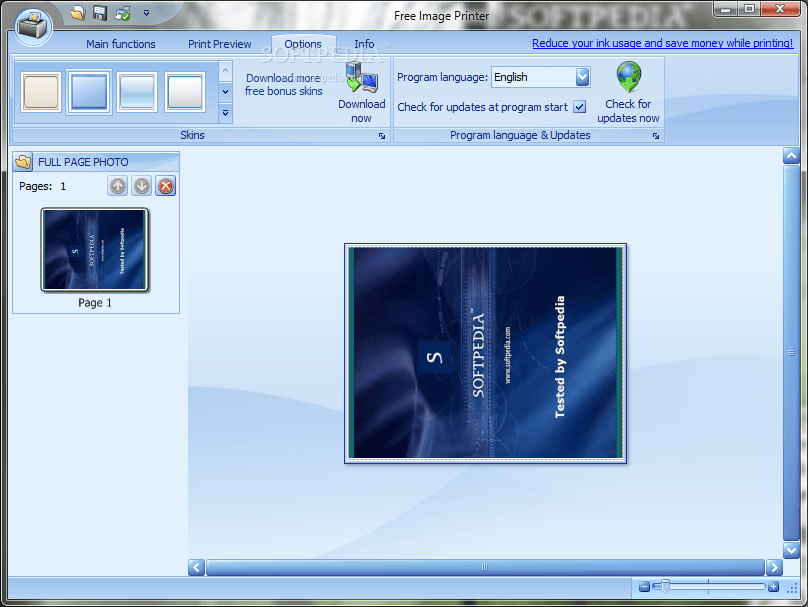
Task: Choose the beige skin swatch
Action: 41,92
